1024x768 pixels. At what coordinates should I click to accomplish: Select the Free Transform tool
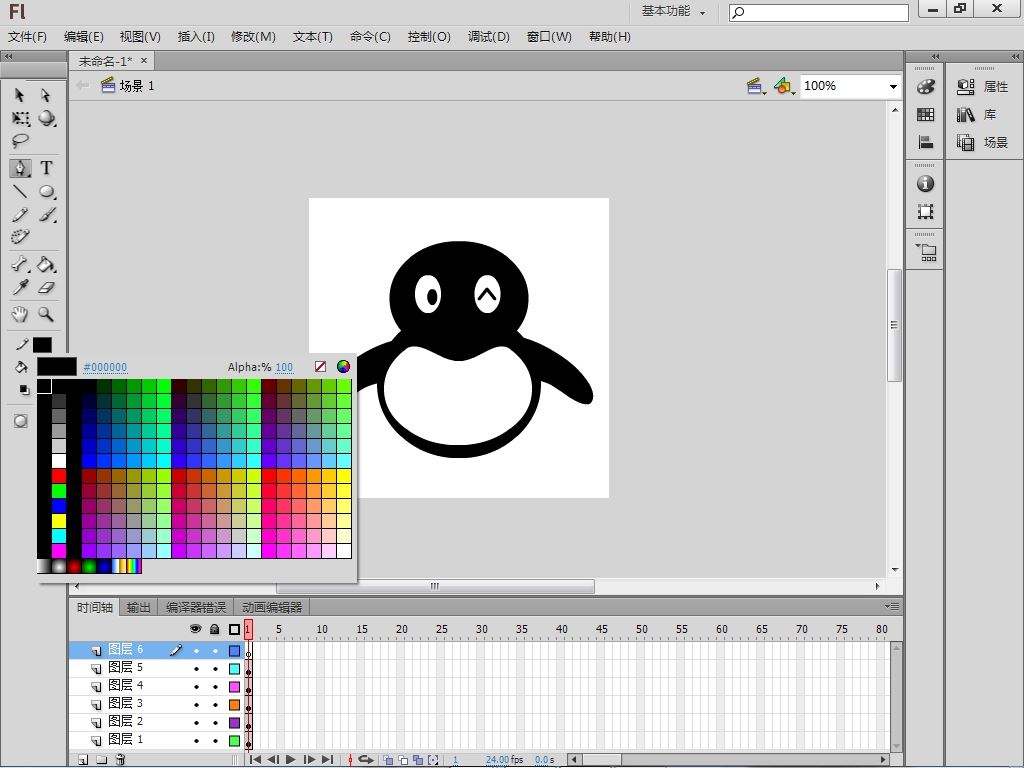(x=20, y=118)
